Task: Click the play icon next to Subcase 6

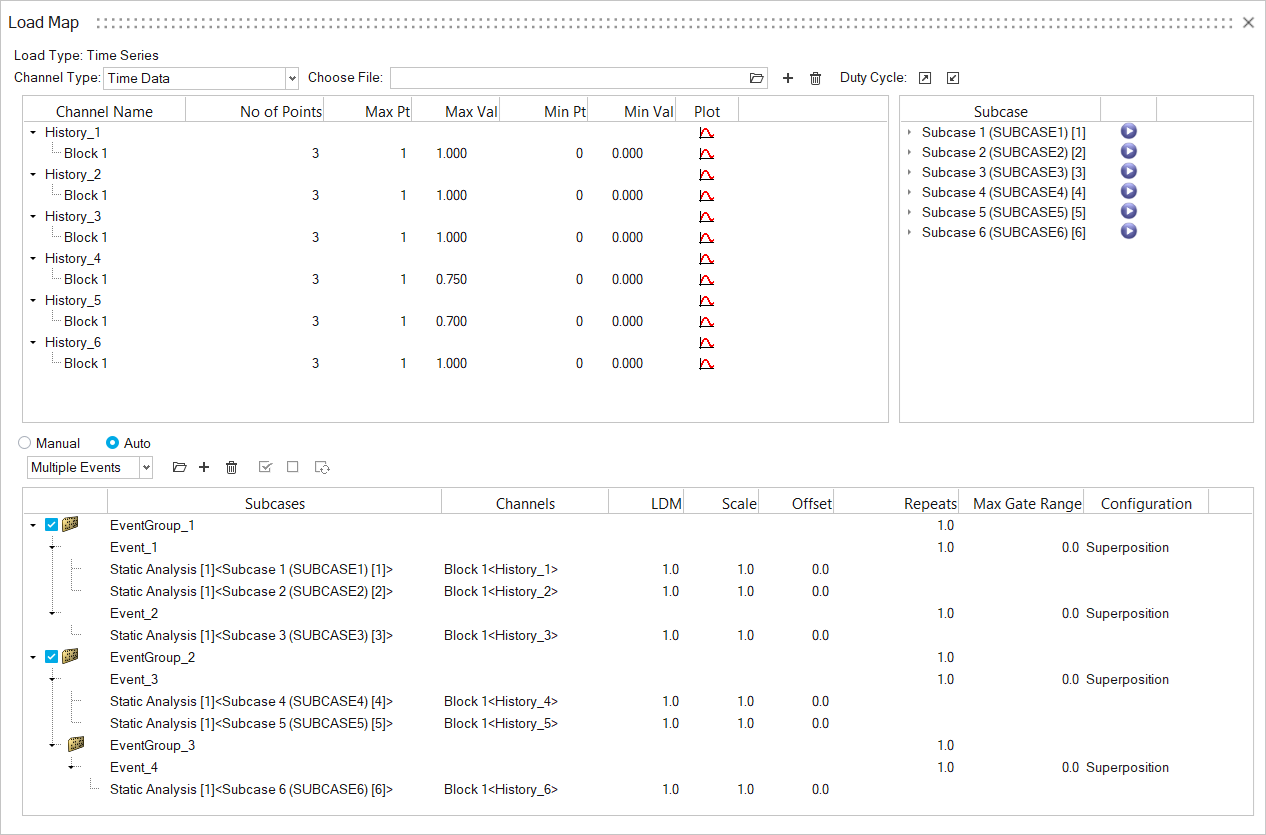Action: (x=1129, y=231)
